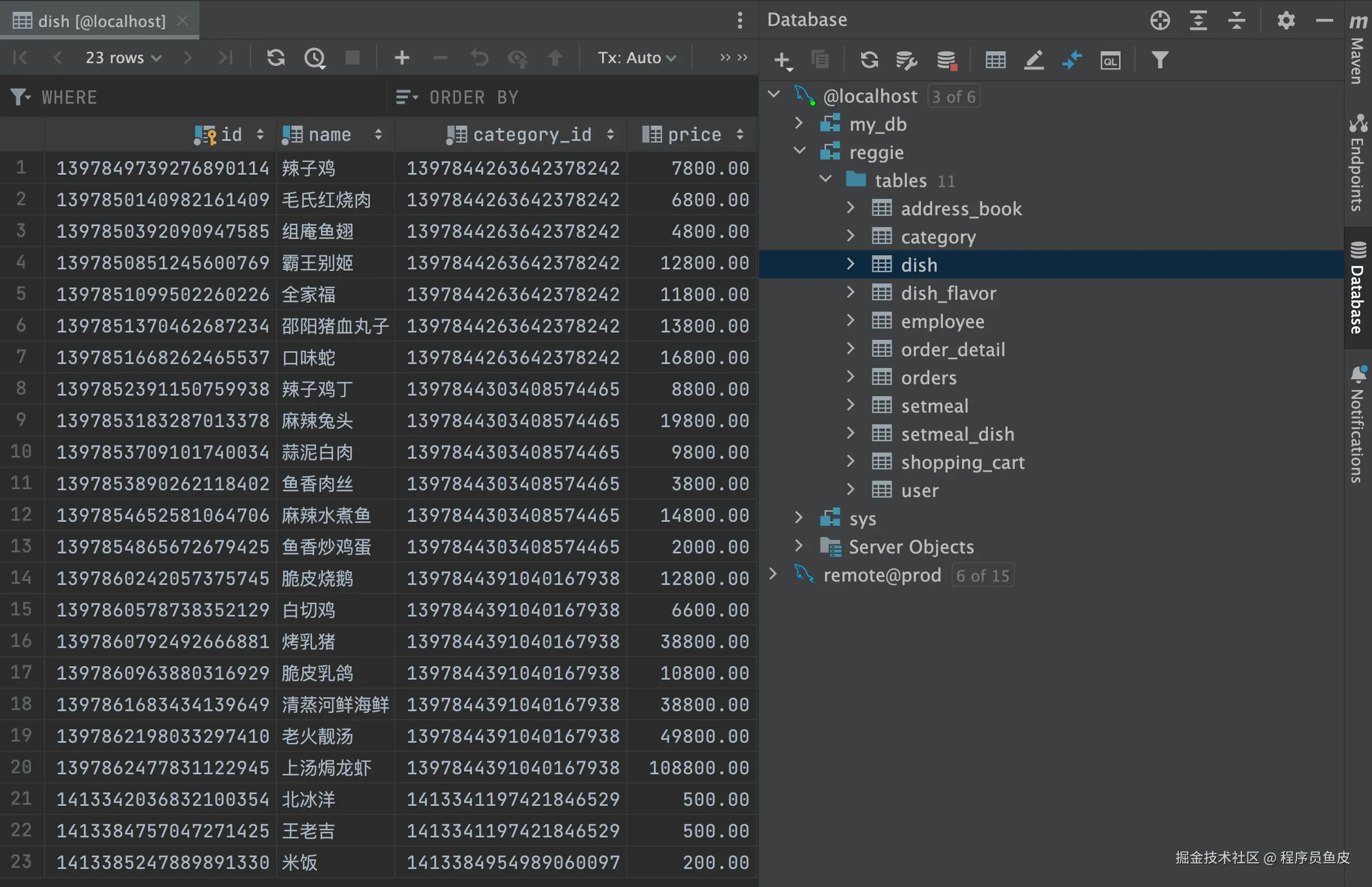Click the Add Row plus icon
Image resolution: width=1372 pixels, height=887 pixels.
402,57
